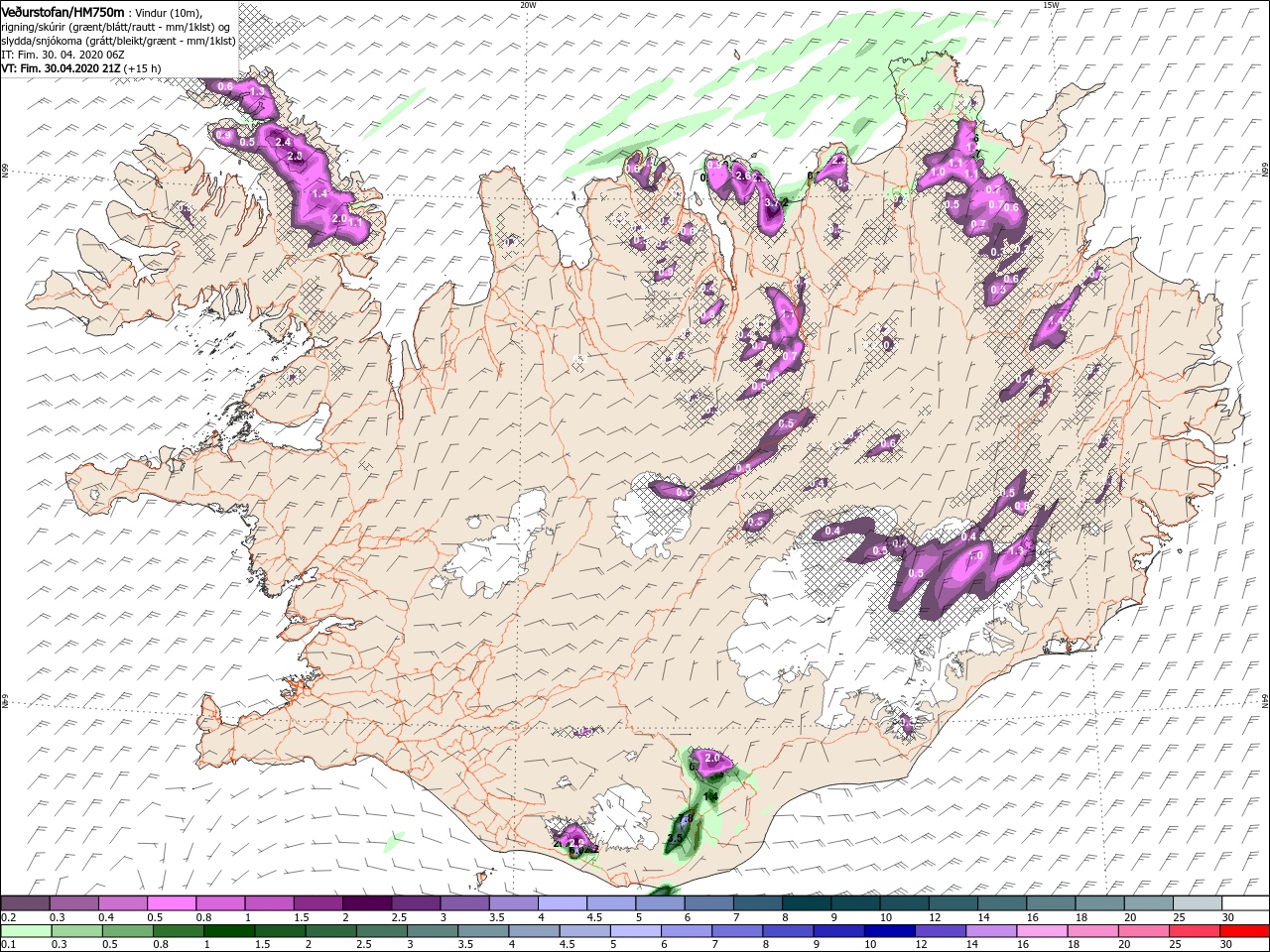This screenshot has width=1270, height=952.
Task: Select upper legend light grey swatch 25 to 30
Action: point(1197,902)
